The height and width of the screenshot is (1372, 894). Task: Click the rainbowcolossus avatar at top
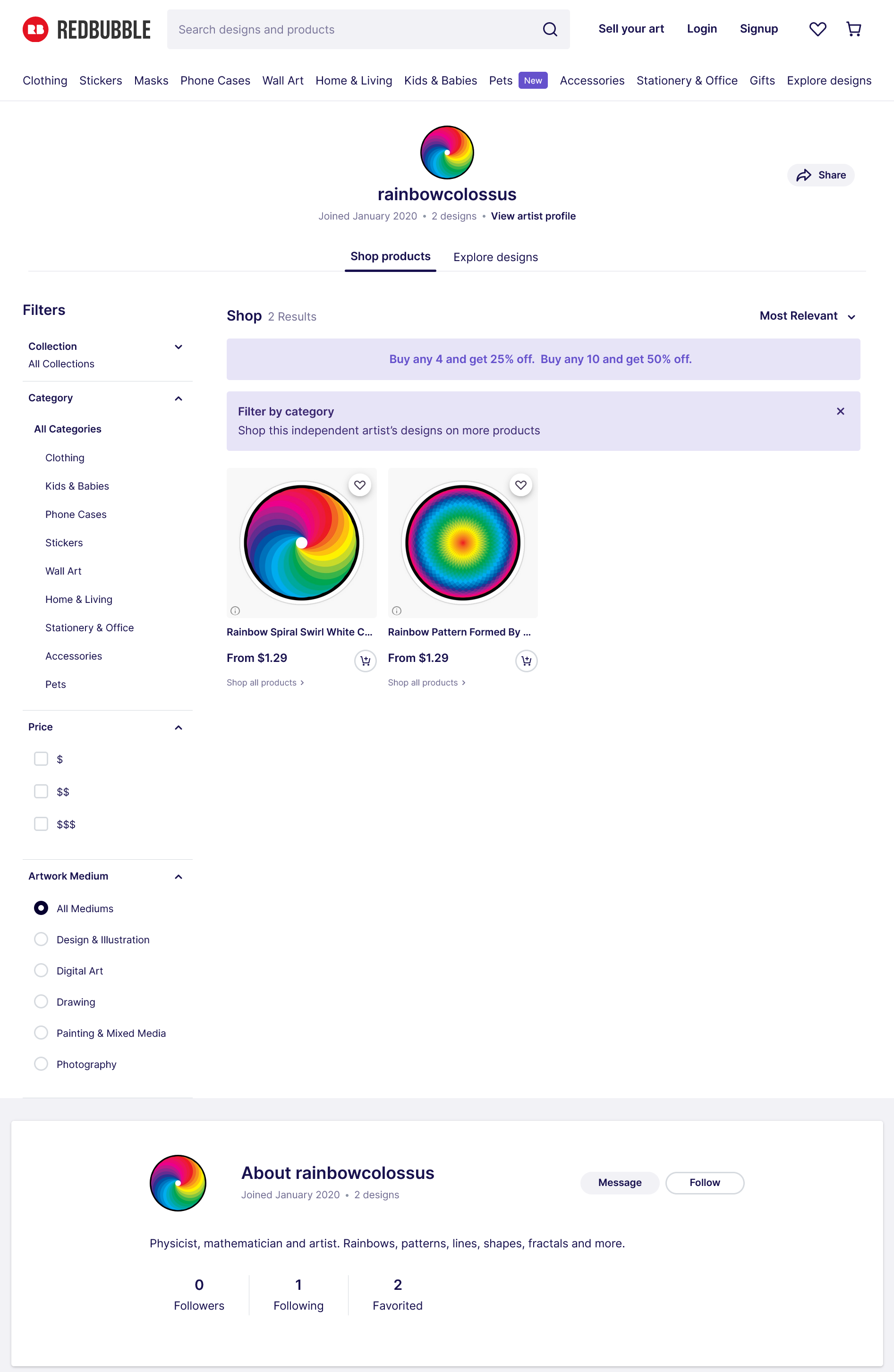coord(447,153)
